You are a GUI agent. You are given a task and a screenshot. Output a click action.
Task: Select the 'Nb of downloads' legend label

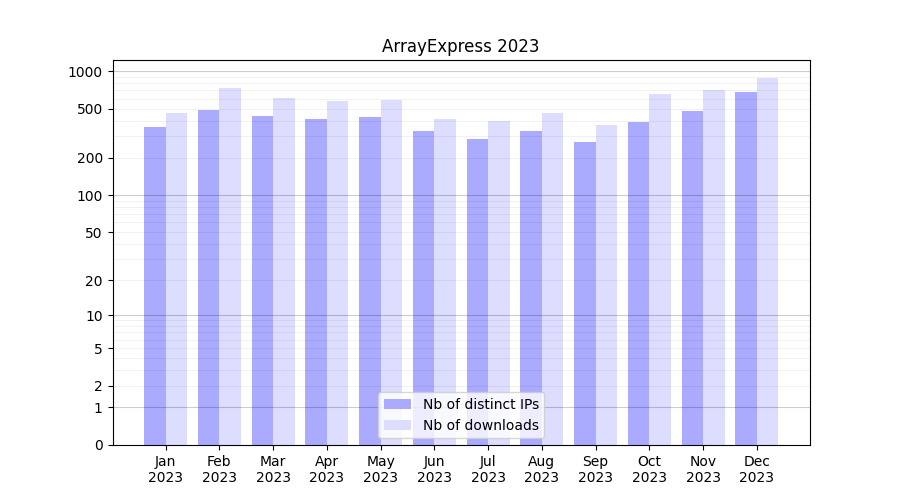pos(480,425)
